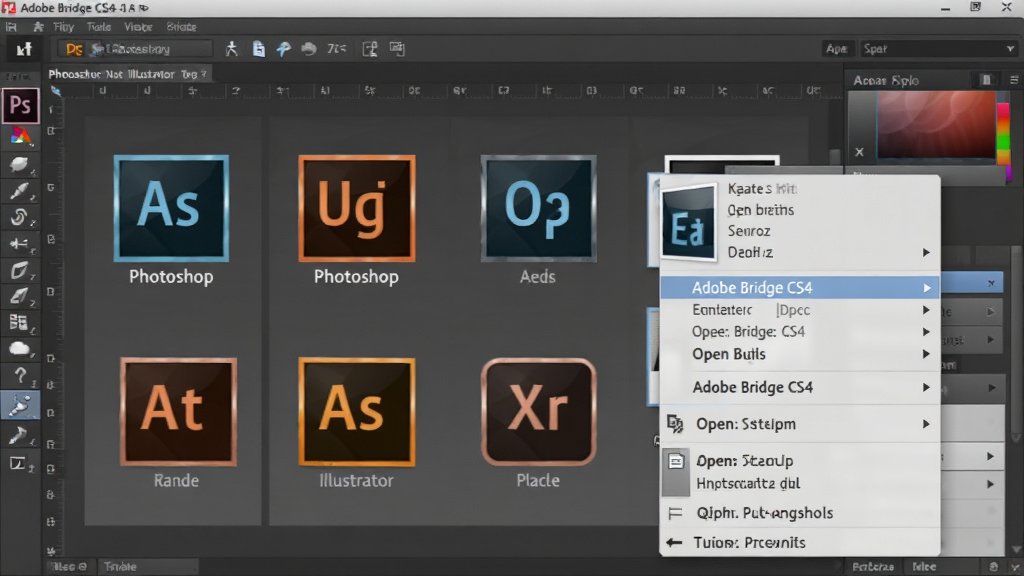Open the Stiate menu
Screen dimensions: 1024x576
[x=181, y=27]
